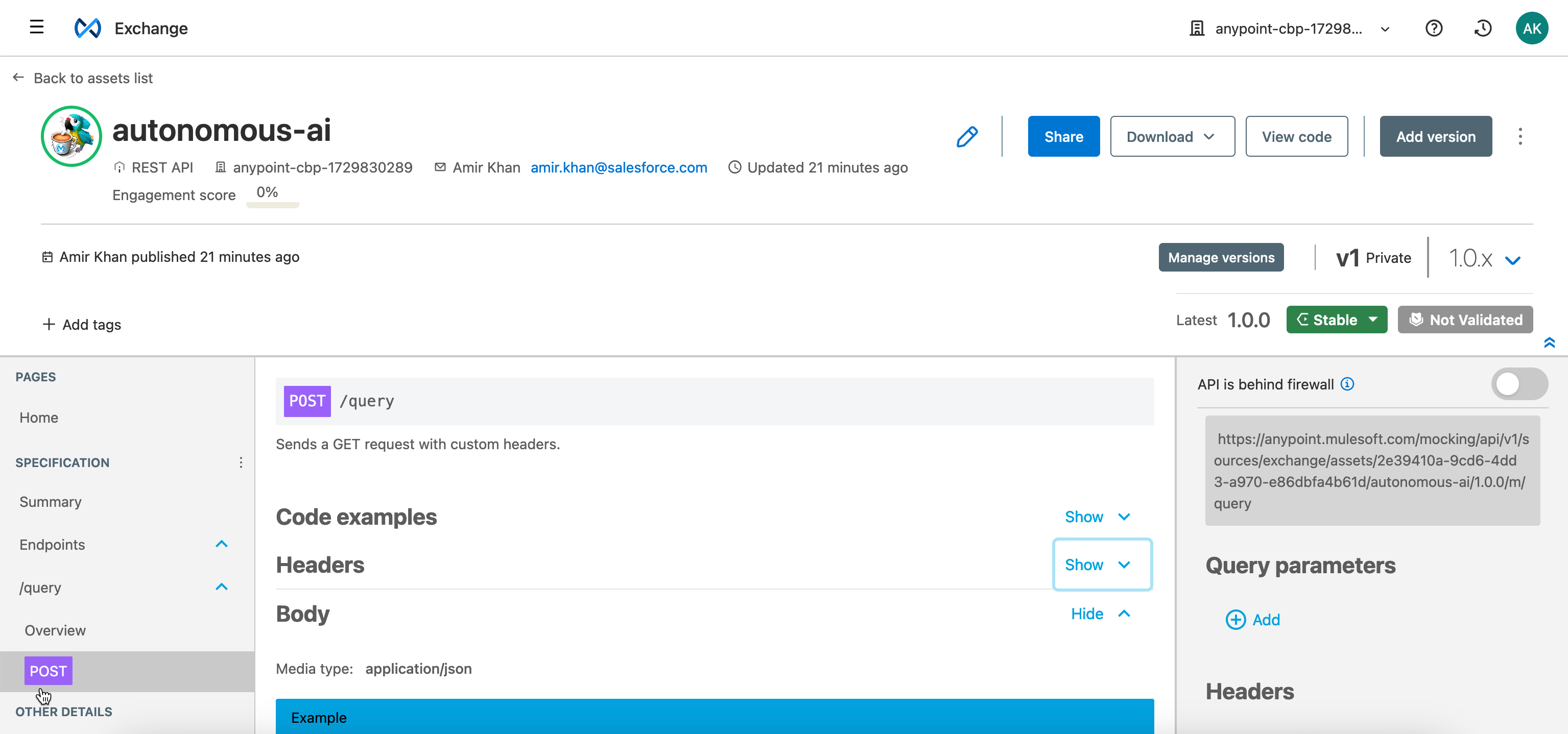Click the organization building icon in header
Image resolution: width=1568 pixels, height=734 pixels.
point(1197,28)
